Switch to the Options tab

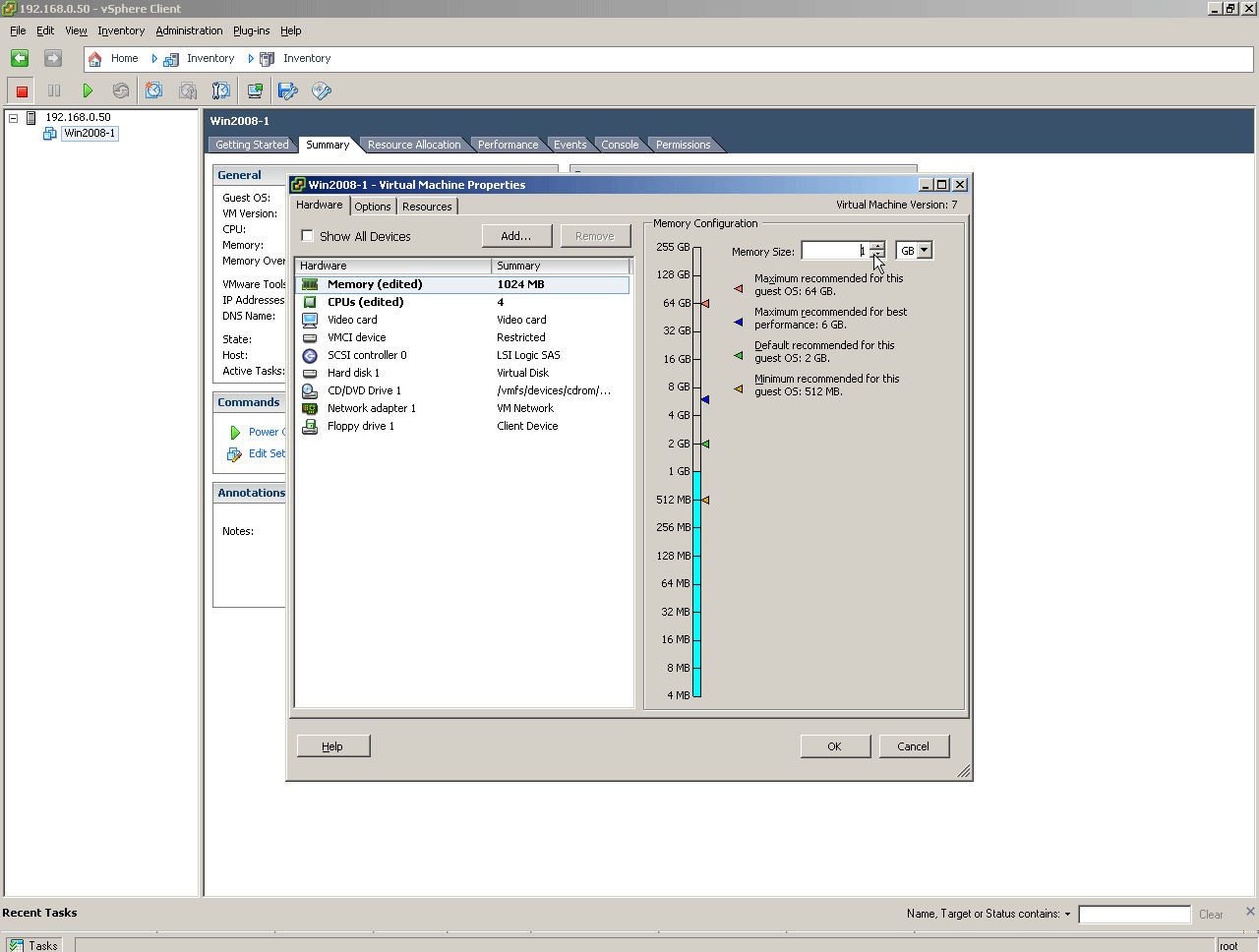coord(373,207)
